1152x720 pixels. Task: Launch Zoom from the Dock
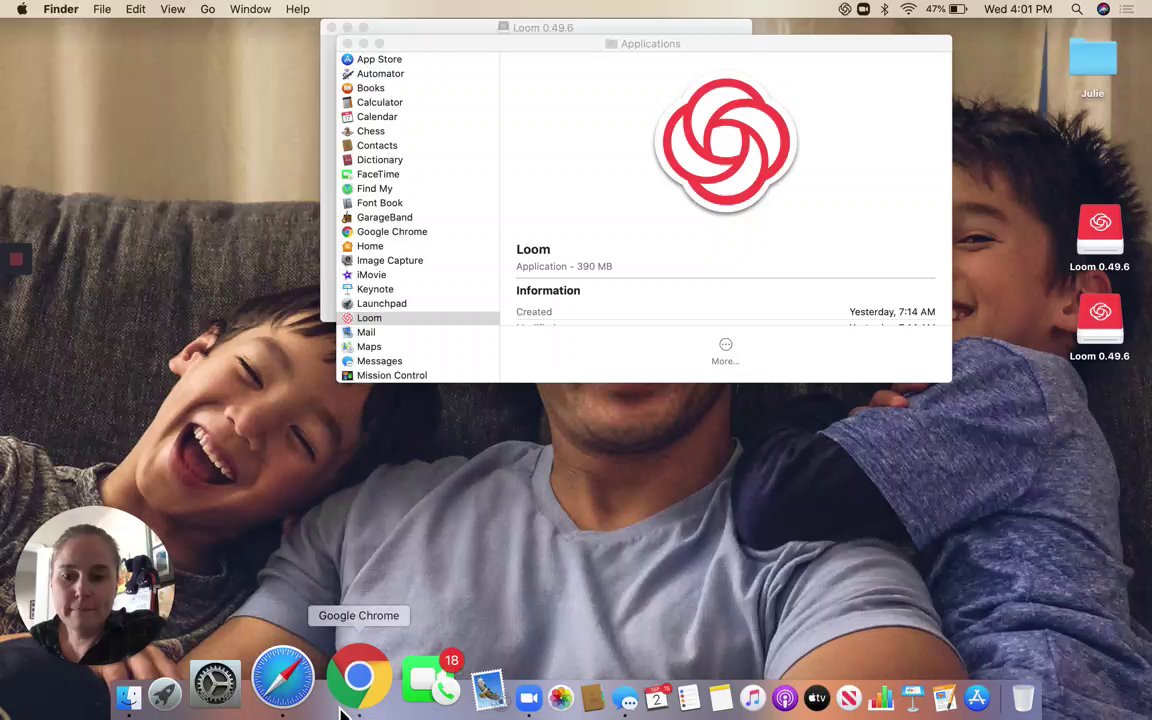click(x=528, y=698)
